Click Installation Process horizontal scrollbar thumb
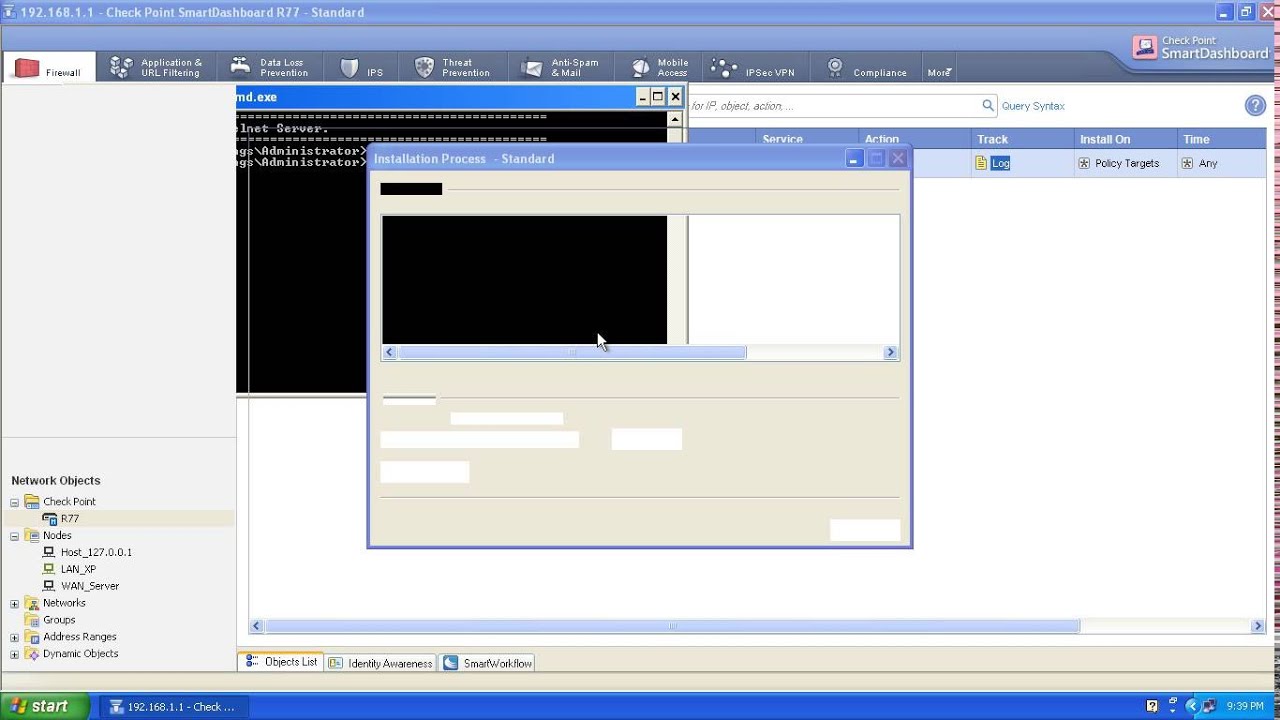This screenshot has width=1280, height=720. click(x=572, y=352)
